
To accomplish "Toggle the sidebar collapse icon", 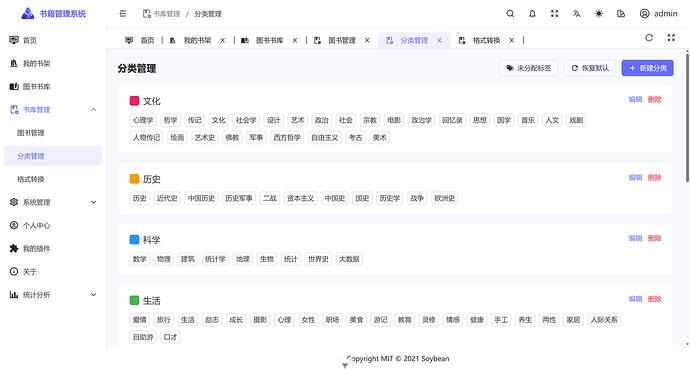I will (x=123, y=14).
